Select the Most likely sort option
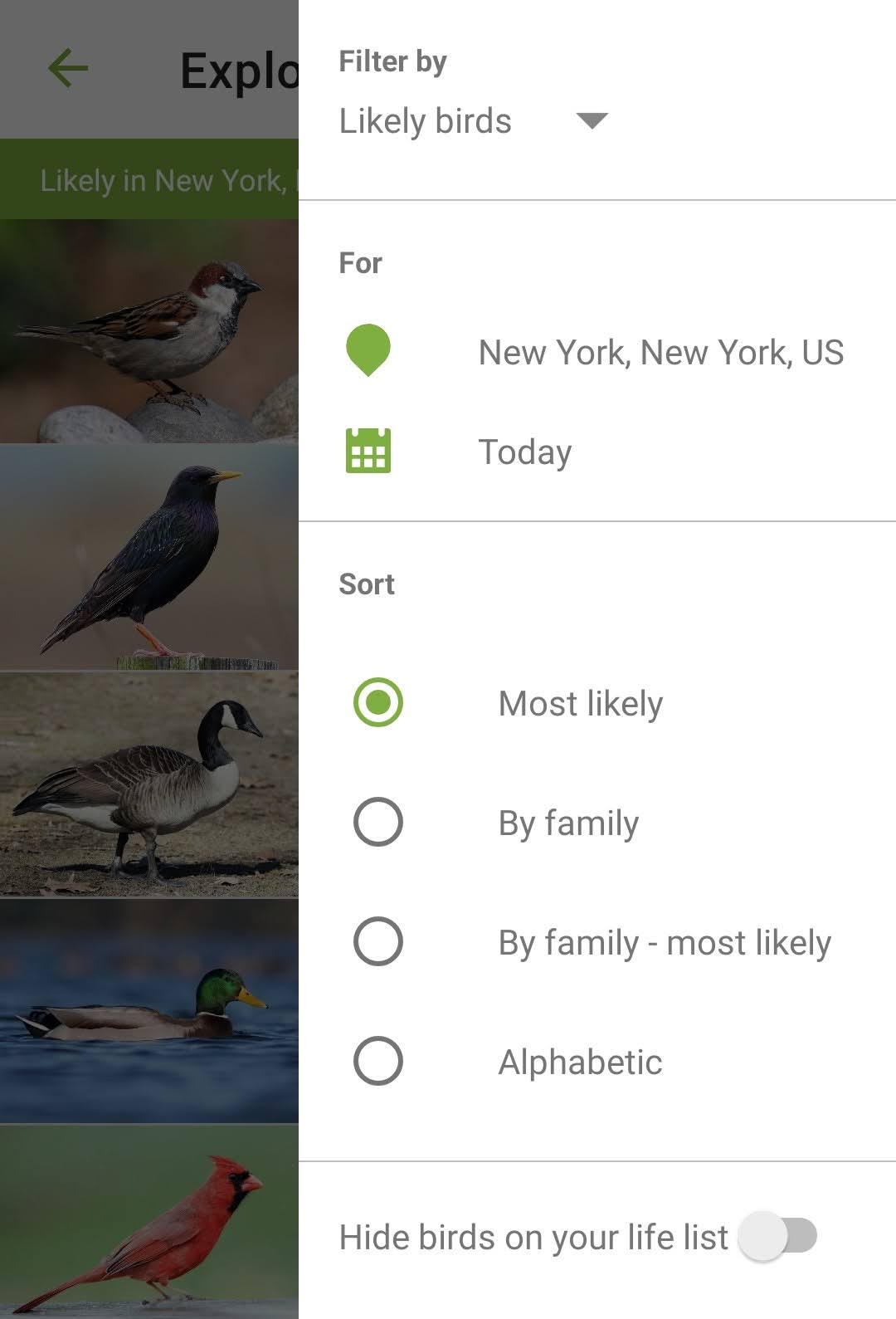 point(378,702)
